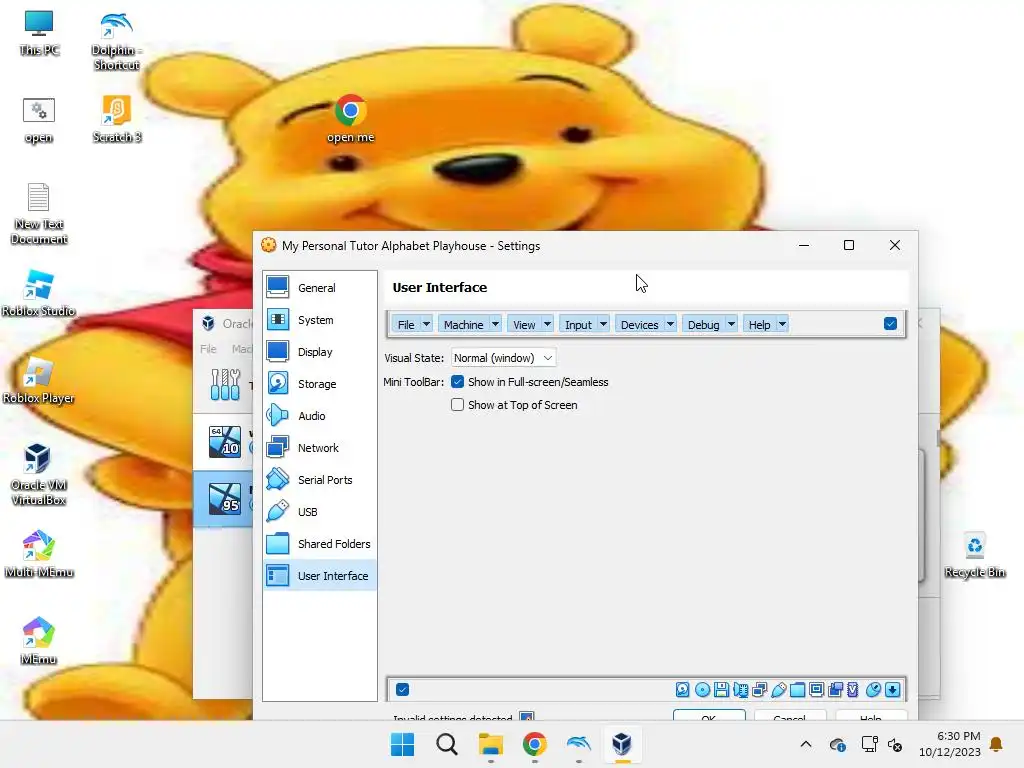This screenshot has height=768, width=1024.
Task: Toggle the File menu in menu bar editor
Action: [x=406, y=325]
